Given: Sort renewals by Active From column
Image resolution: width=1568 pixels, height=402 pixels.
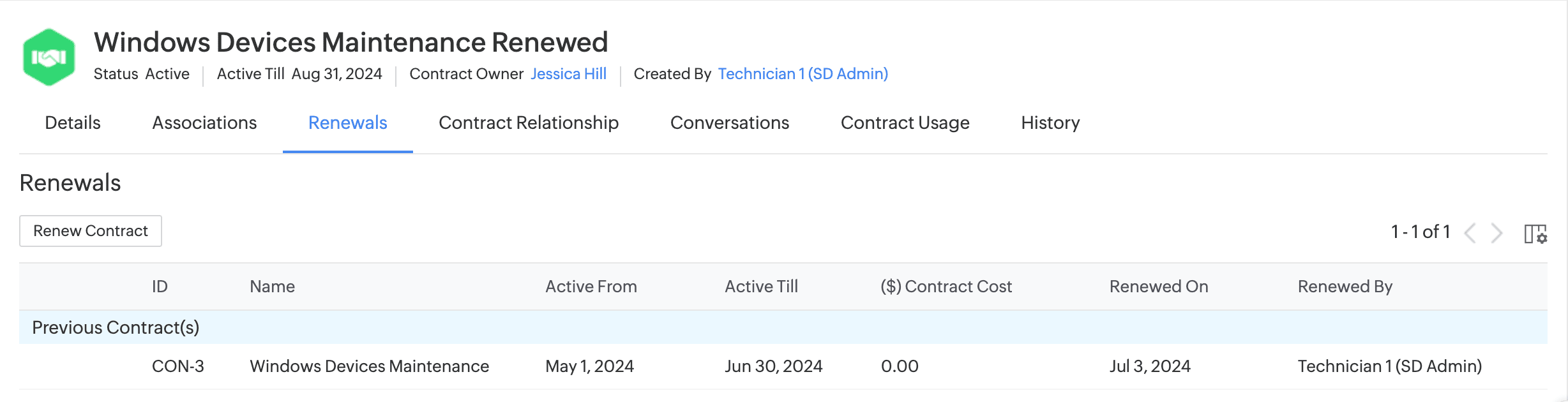Looking at the screenshot, I should pos(591,287).
